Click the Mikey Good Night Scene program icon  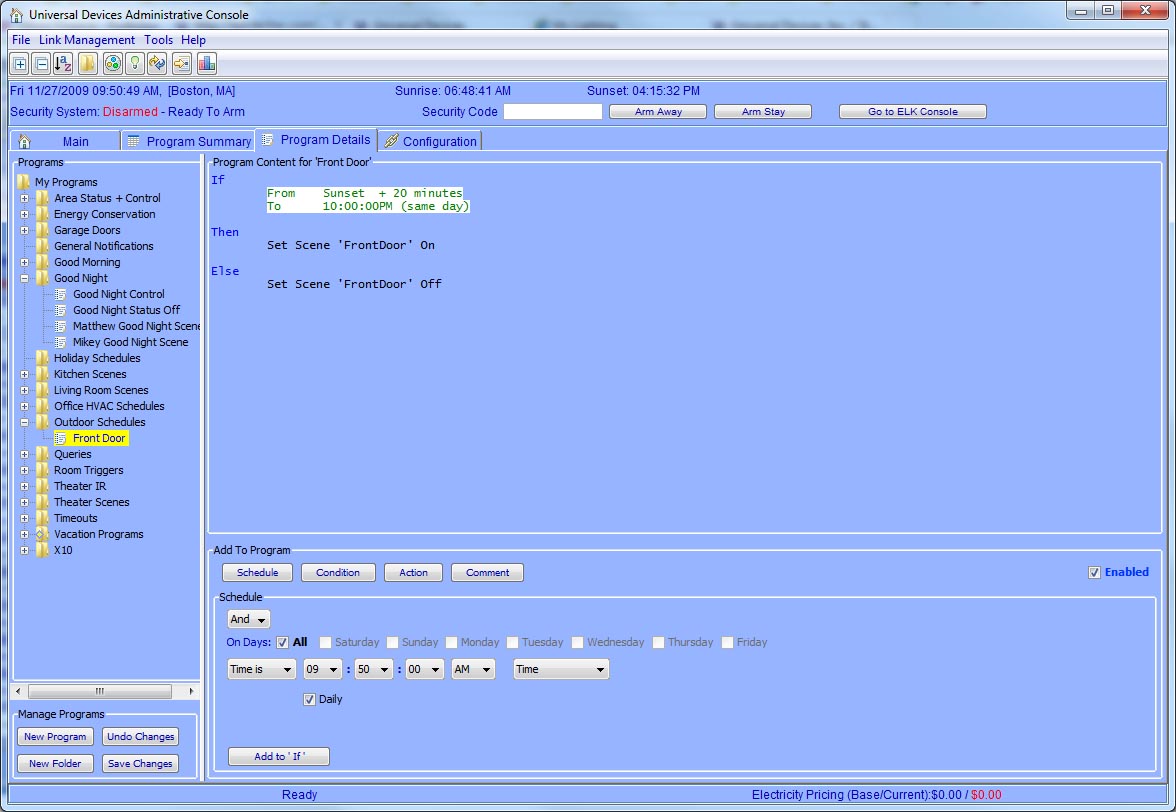tap(61, 342)
